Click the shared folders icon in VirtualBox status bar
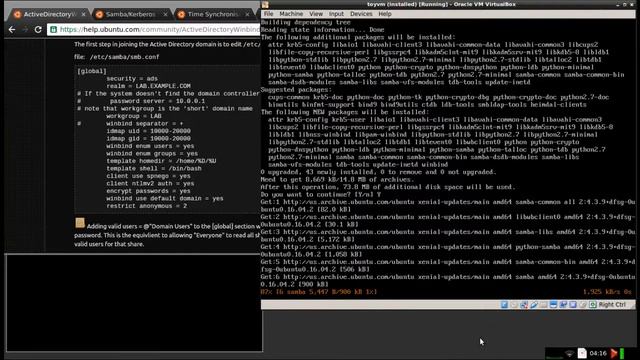The image size is (640, 360). (543, 304)
